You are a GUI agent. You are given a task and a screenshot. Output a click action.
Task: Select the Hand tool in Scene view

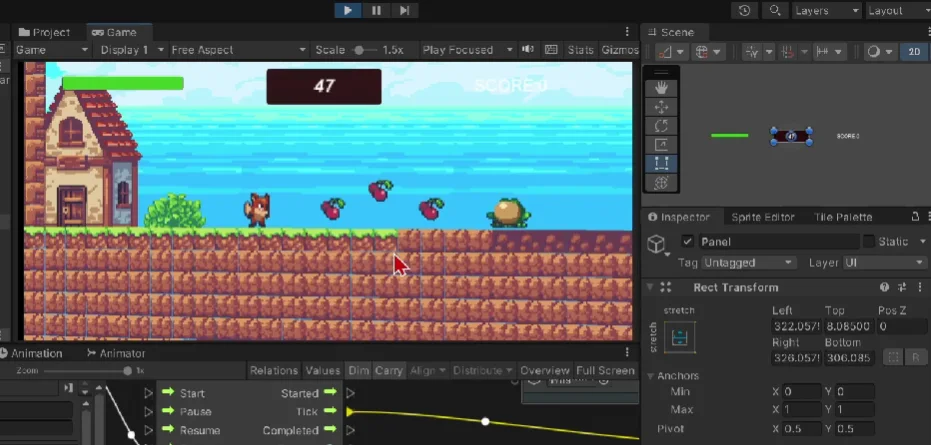pos(661,88)
